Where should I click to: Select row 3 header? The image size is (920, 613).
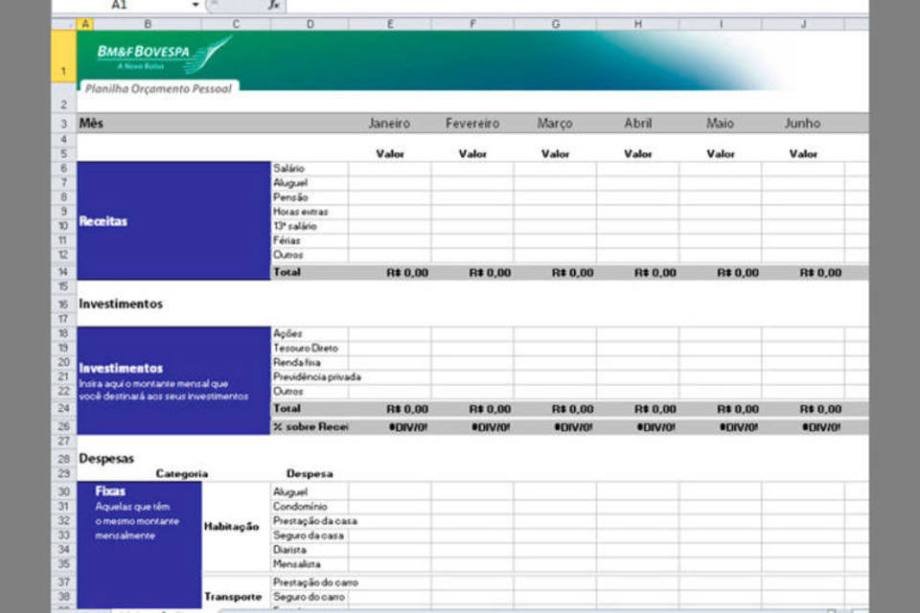tap(63, 124)
